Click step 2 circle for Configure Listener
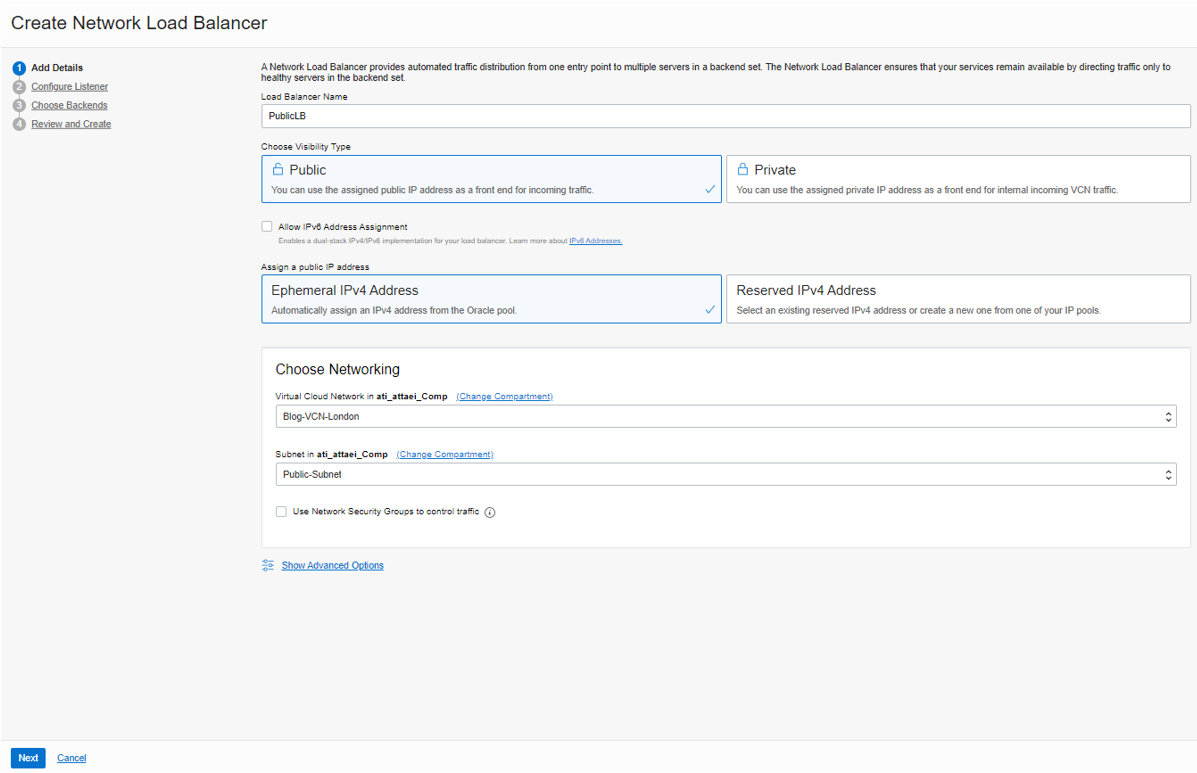Screen dimensions: 1197x773 pyautogui.click(x=19, y=87)
